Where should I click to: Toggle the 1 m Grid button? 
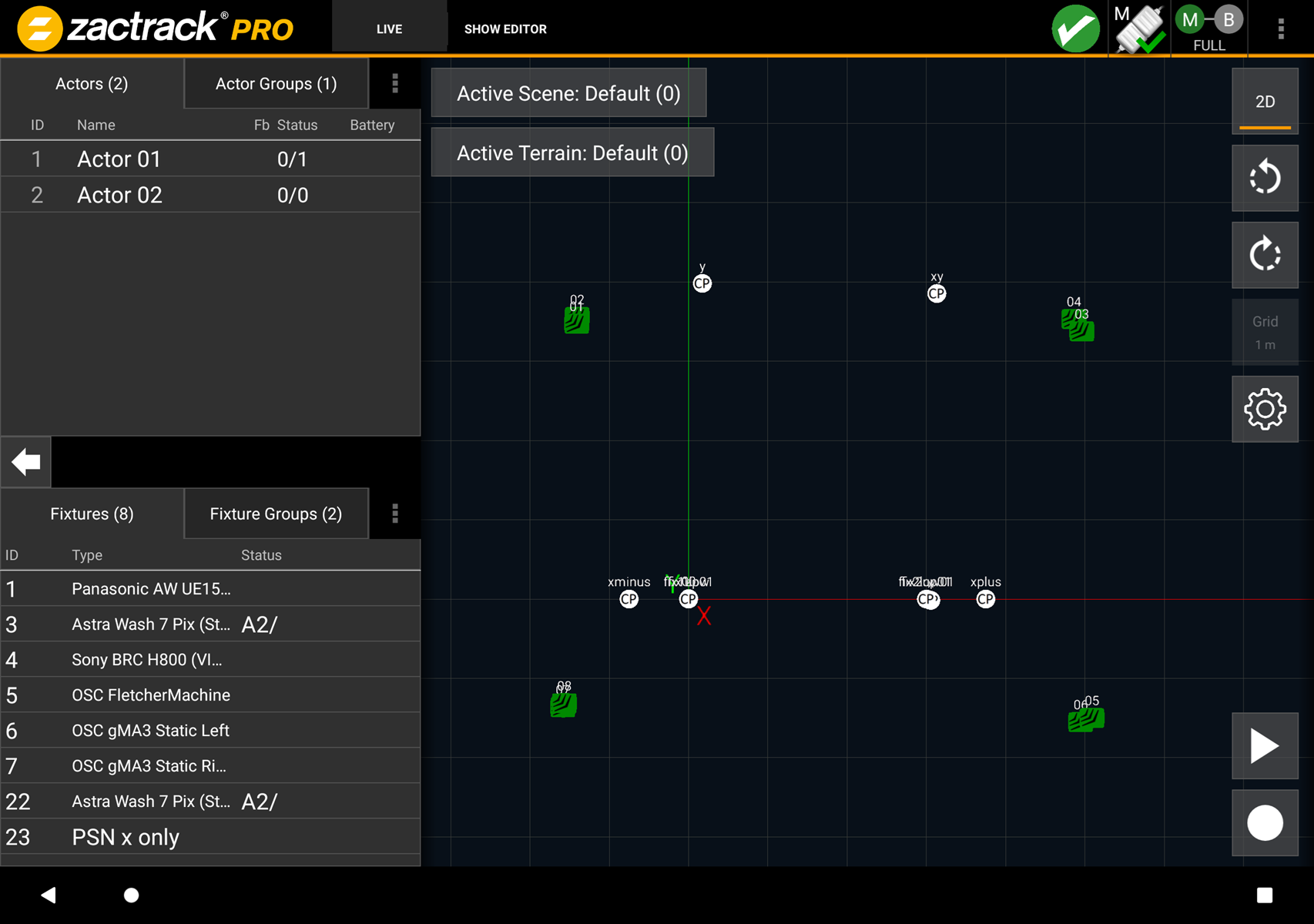point(1264,332)
